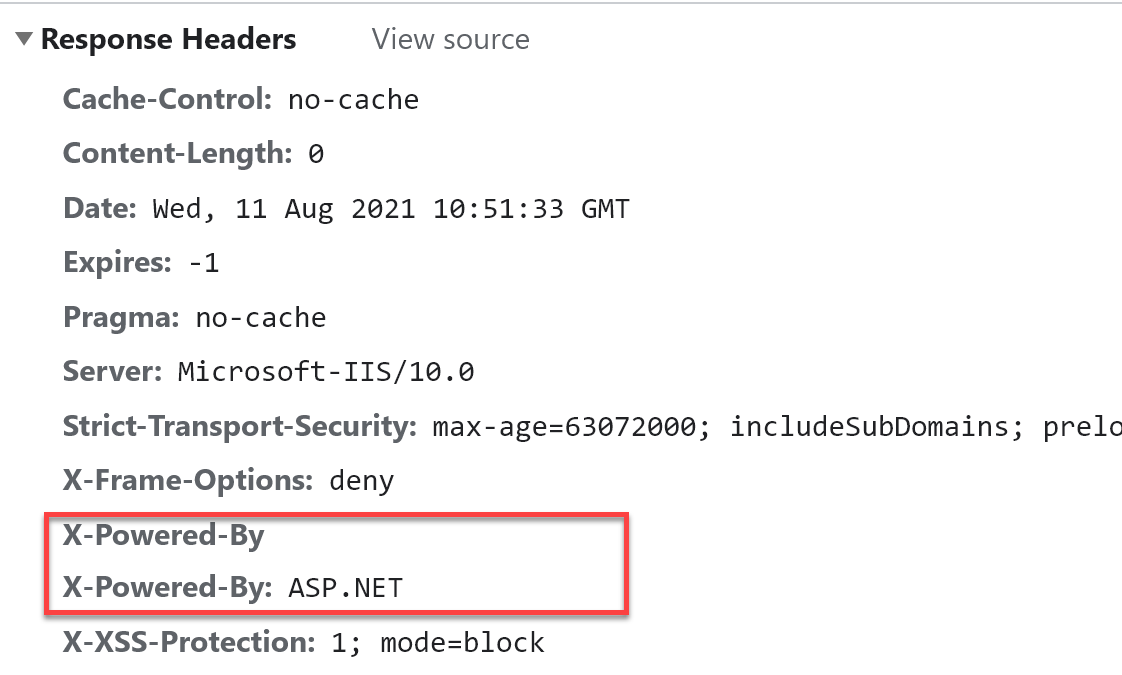
Task: Click the no-cache value of Cache-Control
Action: tap(353, 99)
